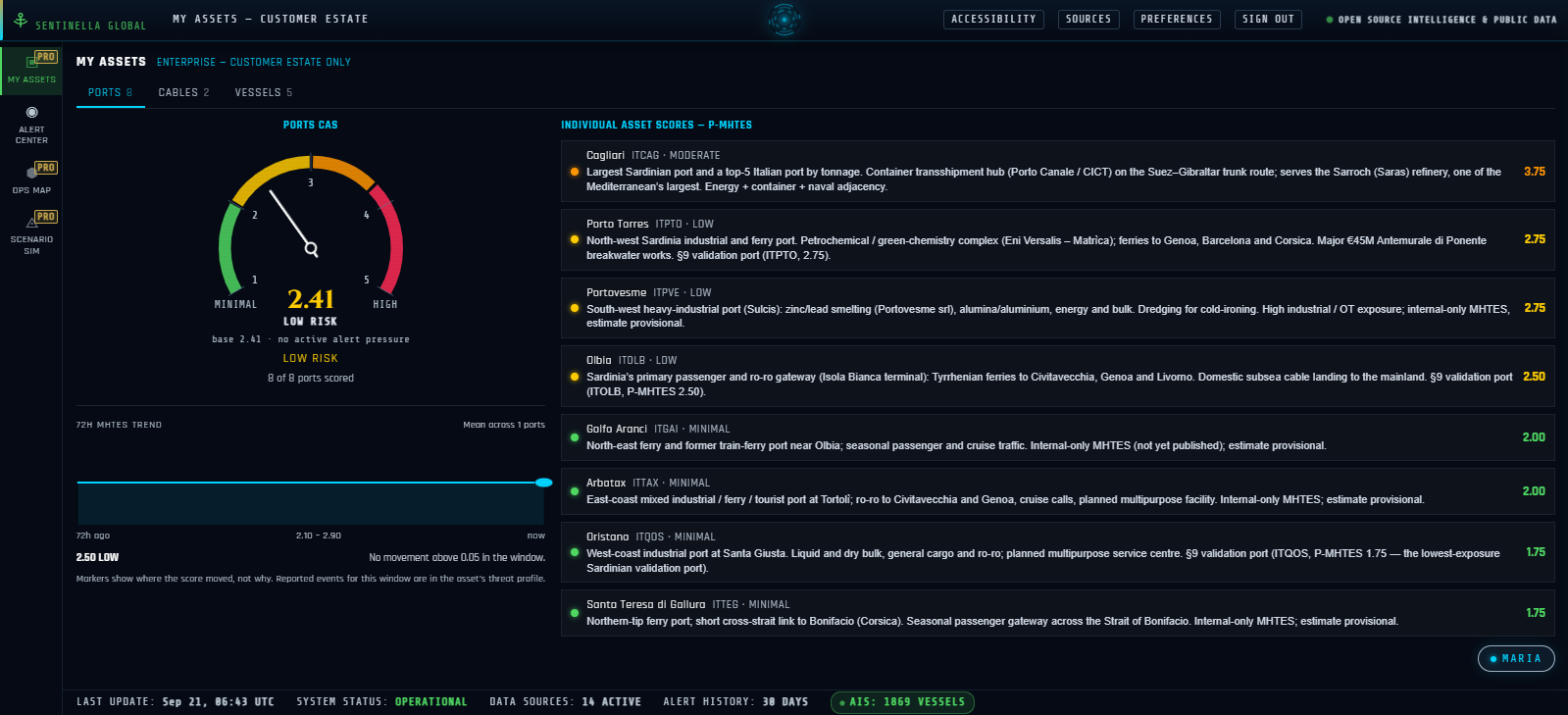Screen dimensions: 1568x715
Task: Switch to the Ports tab
Action: [x=110, y=92]
